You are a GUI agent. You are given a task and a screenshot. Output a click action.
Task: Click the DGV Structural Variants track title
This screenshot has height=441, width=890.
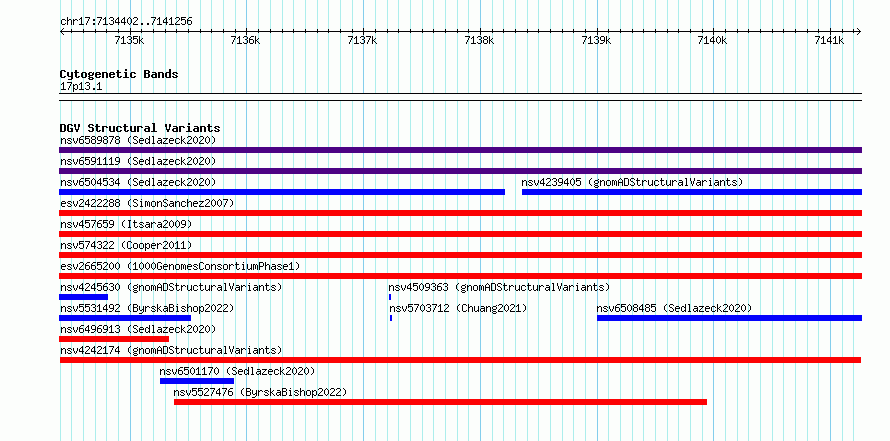[x=140, y=128]
